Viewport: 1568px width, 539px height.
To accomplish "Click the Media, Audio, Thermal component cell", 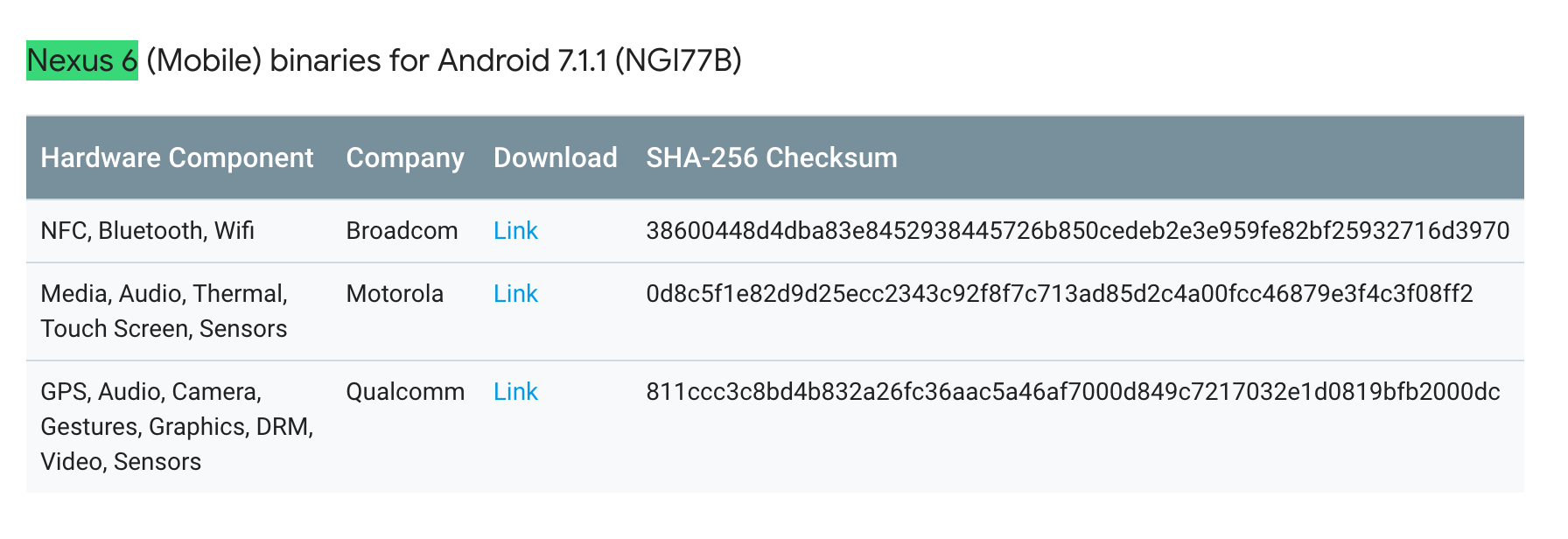I will (164, 311).
